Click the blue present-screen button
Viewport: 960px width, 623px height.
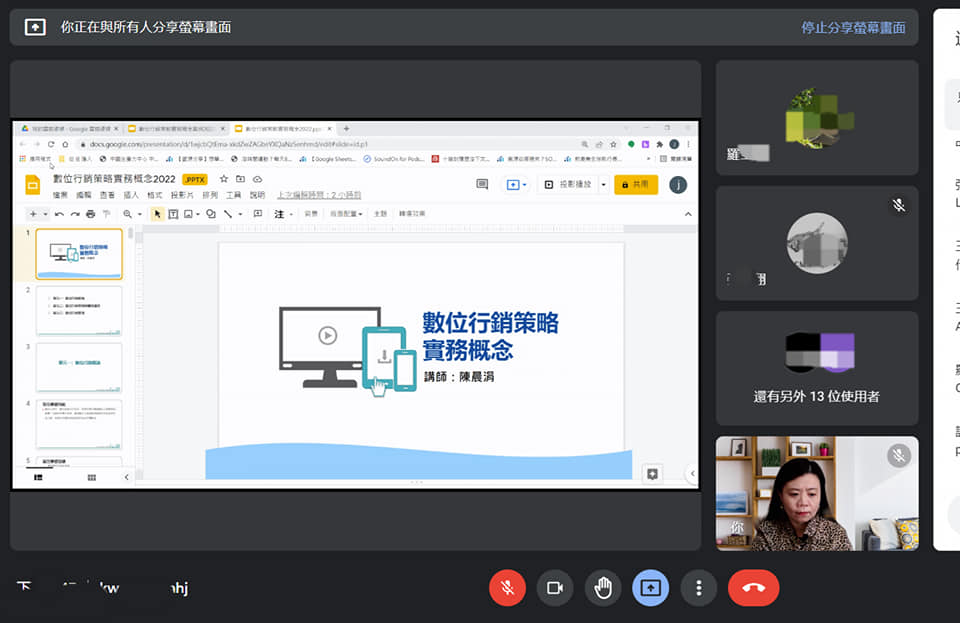pyautogui.click(x=651, y=588)
